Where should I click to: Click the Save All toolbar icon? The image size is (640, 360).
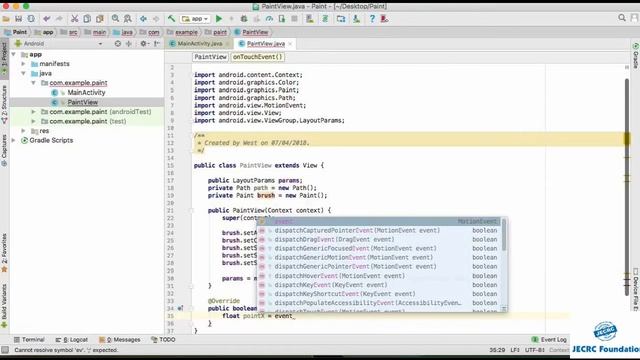pyautogui.click(x=18, y=19)
